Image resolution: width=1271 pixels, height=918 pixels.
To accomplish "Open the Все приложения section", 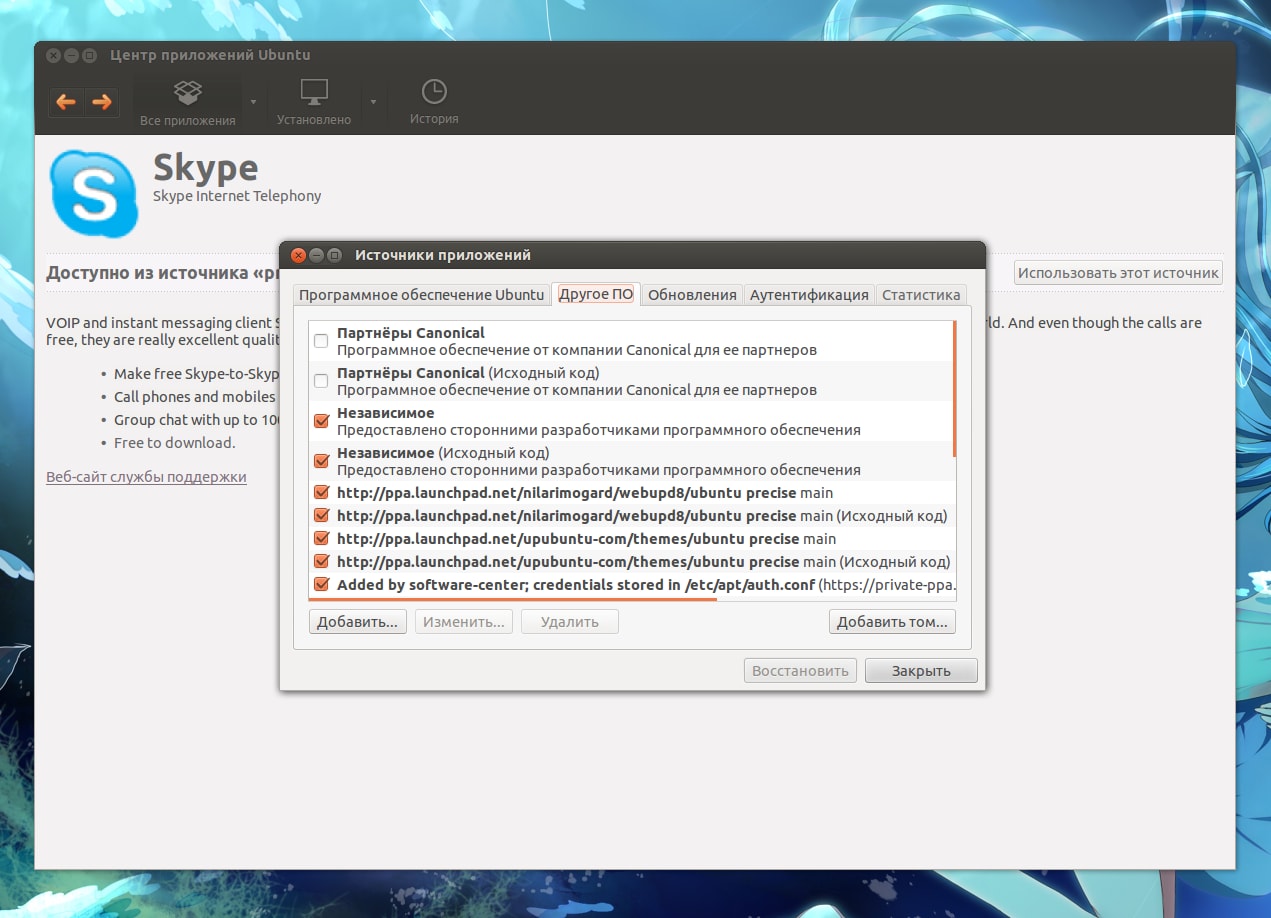I will coord(188,103).
